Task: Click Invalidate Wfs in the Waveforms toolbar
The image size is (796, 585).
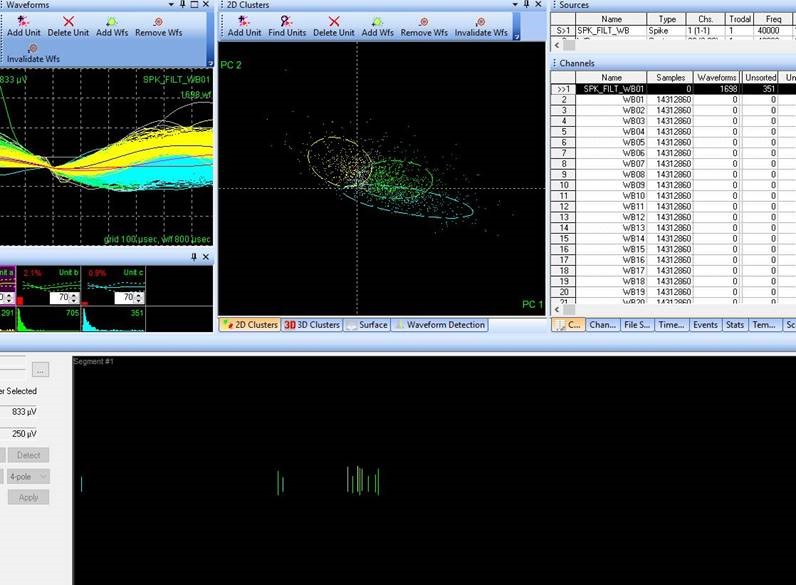Action: 33,53
